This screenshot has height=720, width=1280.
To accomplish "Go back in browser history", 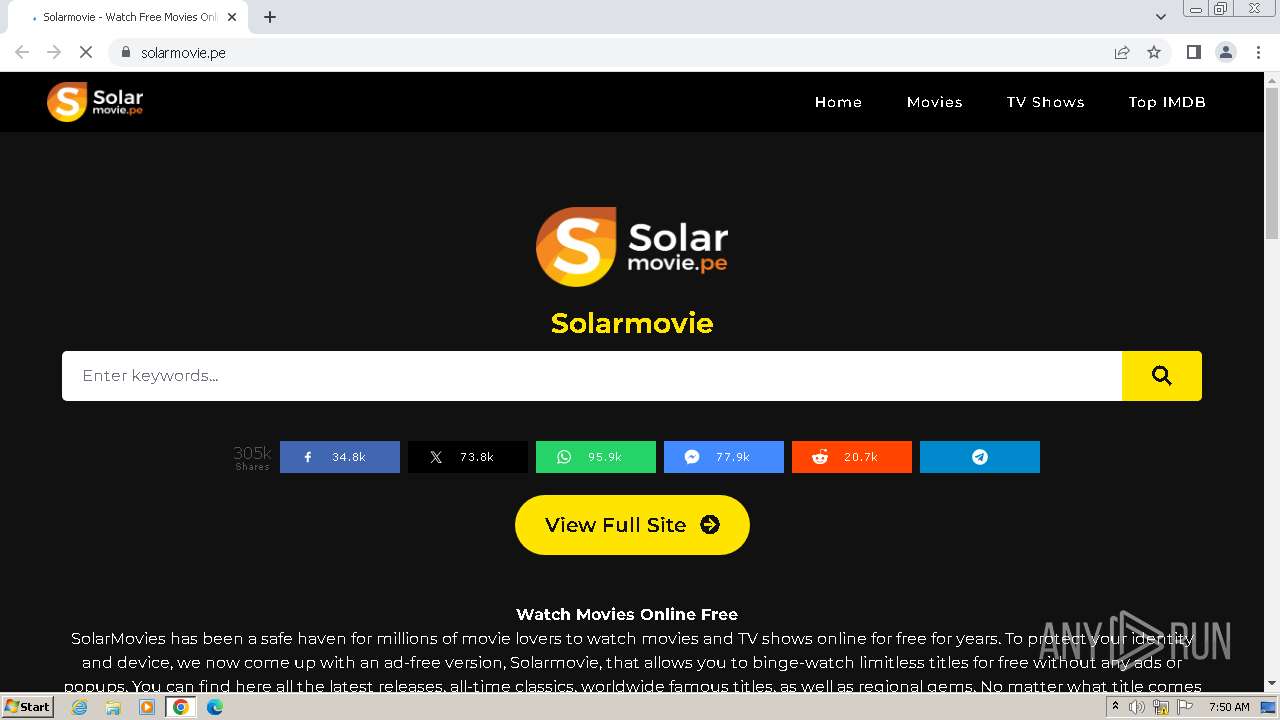I will point(22,52).
